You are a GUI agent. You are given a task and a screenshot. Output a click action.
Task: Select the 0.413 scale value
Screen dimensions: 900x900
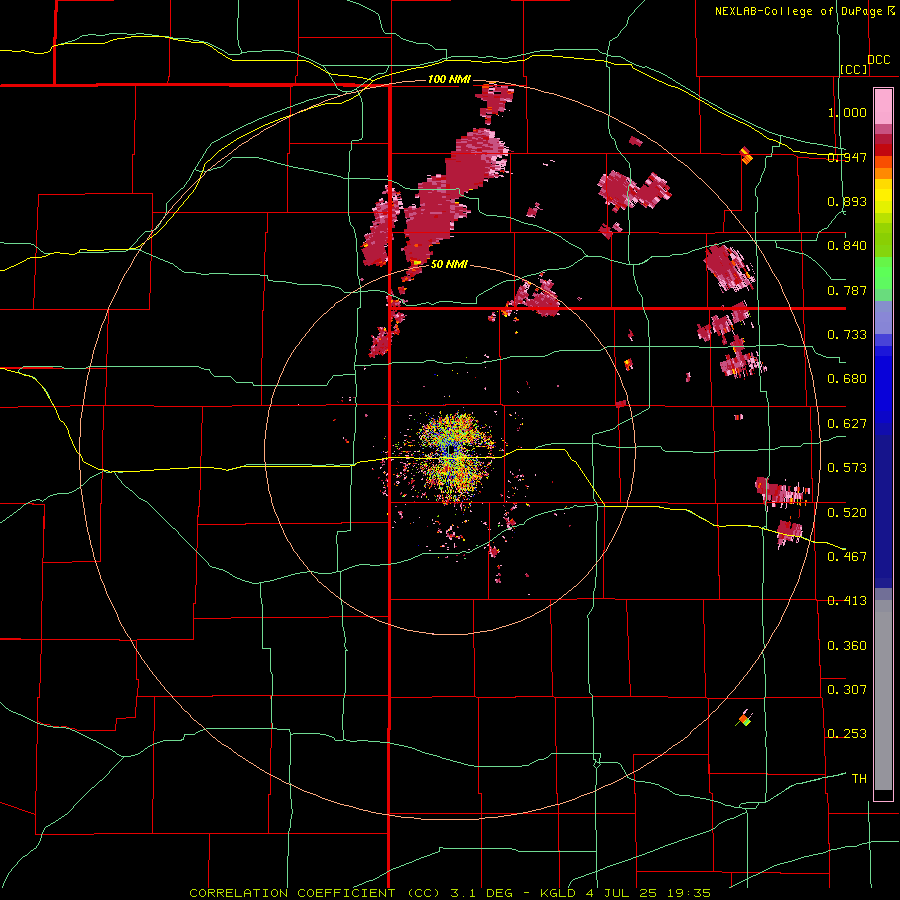847,601
